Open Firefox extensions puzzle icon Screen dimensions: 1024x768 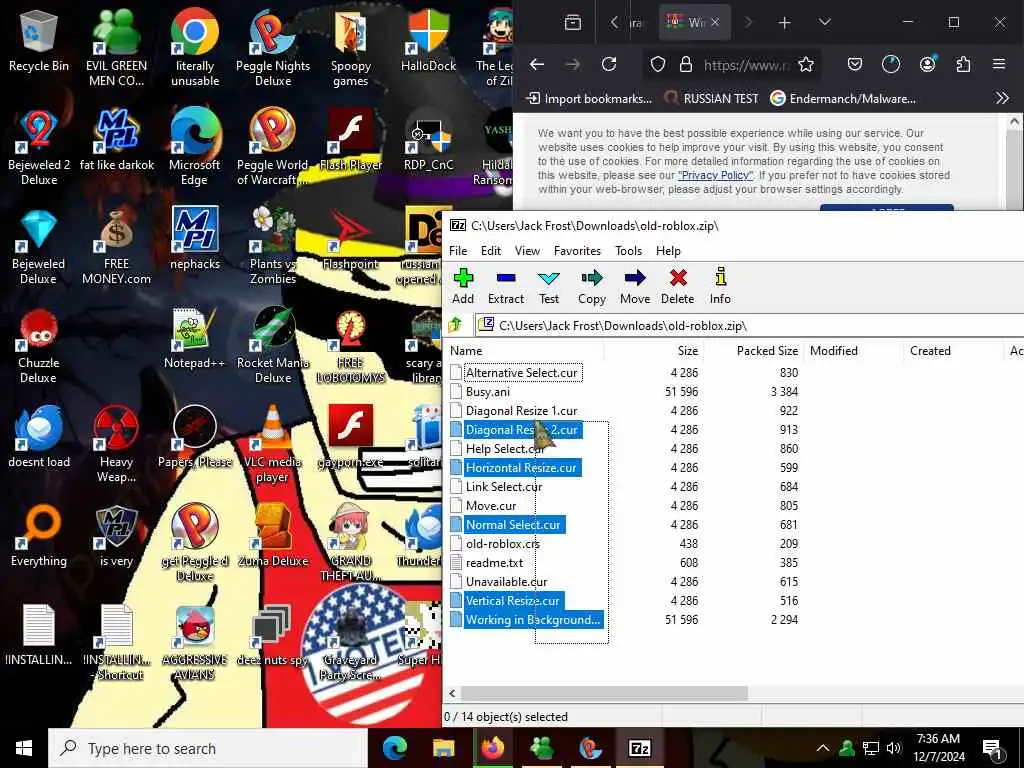[x=963, y=64]
